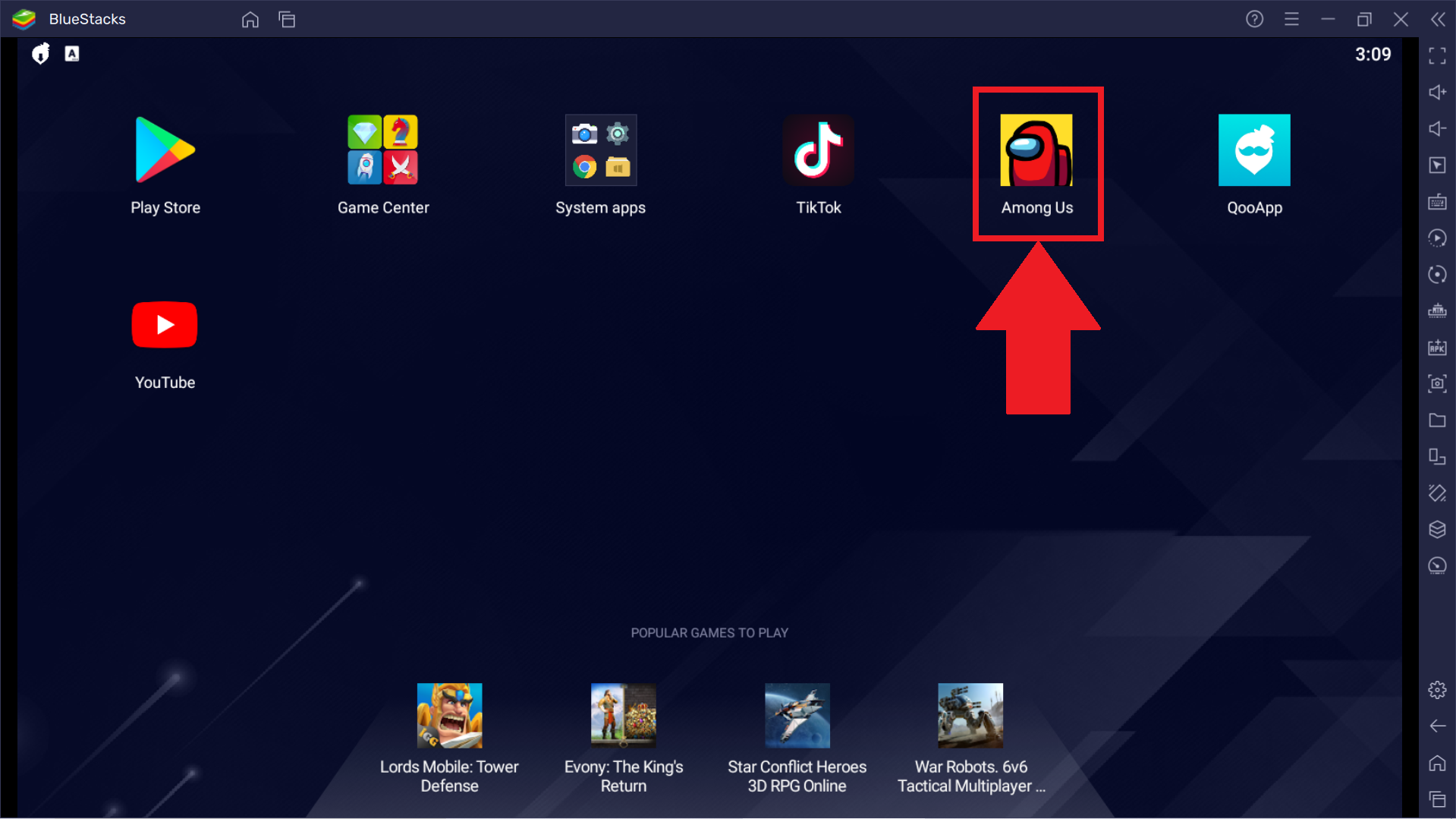Open game controls keyboard icon
Screen dimensions: 1456x819
coord(1437,202)
